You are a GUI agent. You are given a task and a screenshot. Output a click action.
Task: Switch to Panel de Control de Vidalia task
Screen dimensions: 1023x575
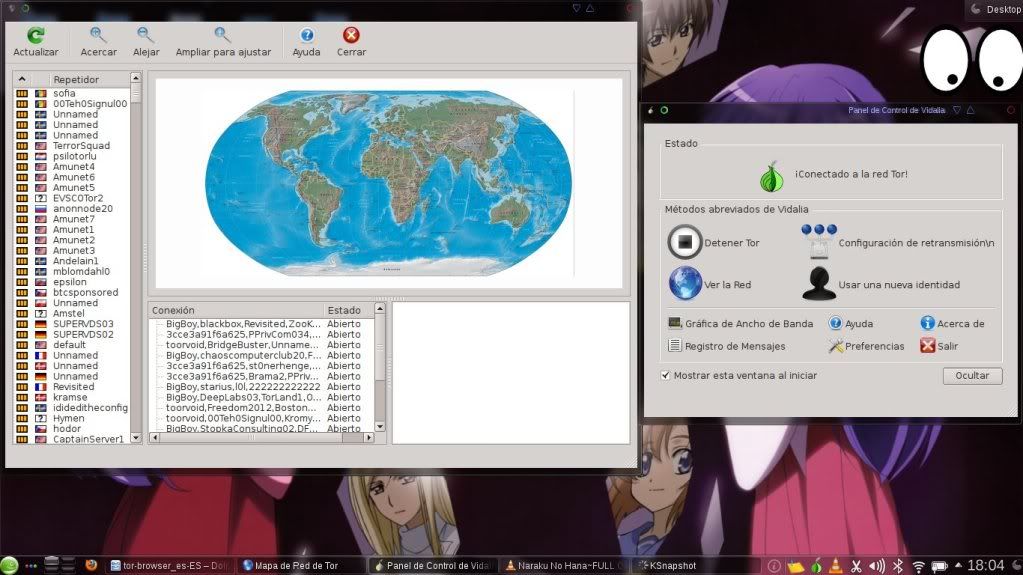click(433, 566)
